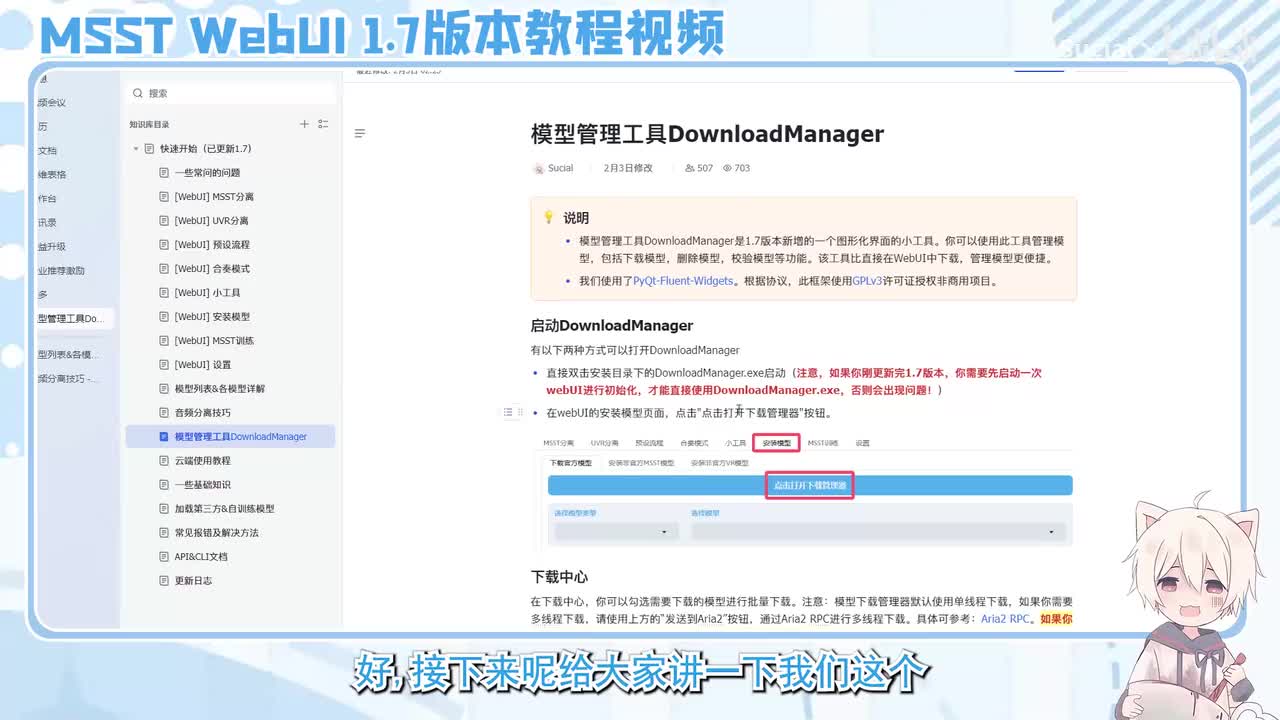Screen dimensions: 1280x720
Task: Click the Sucial author avatar
Action: pyautogui.click(x=538, y=168)
